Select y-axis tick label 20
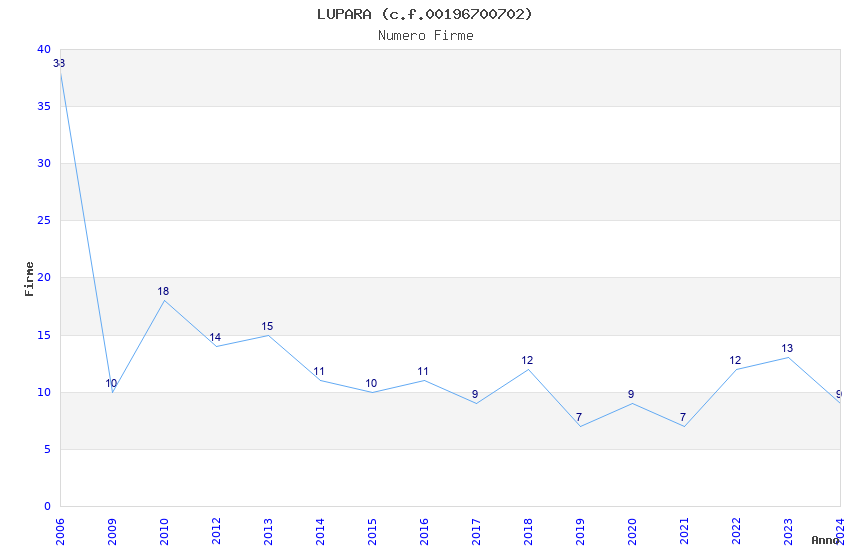The width and height of the screenshot is (850, 550). point(44,277)
